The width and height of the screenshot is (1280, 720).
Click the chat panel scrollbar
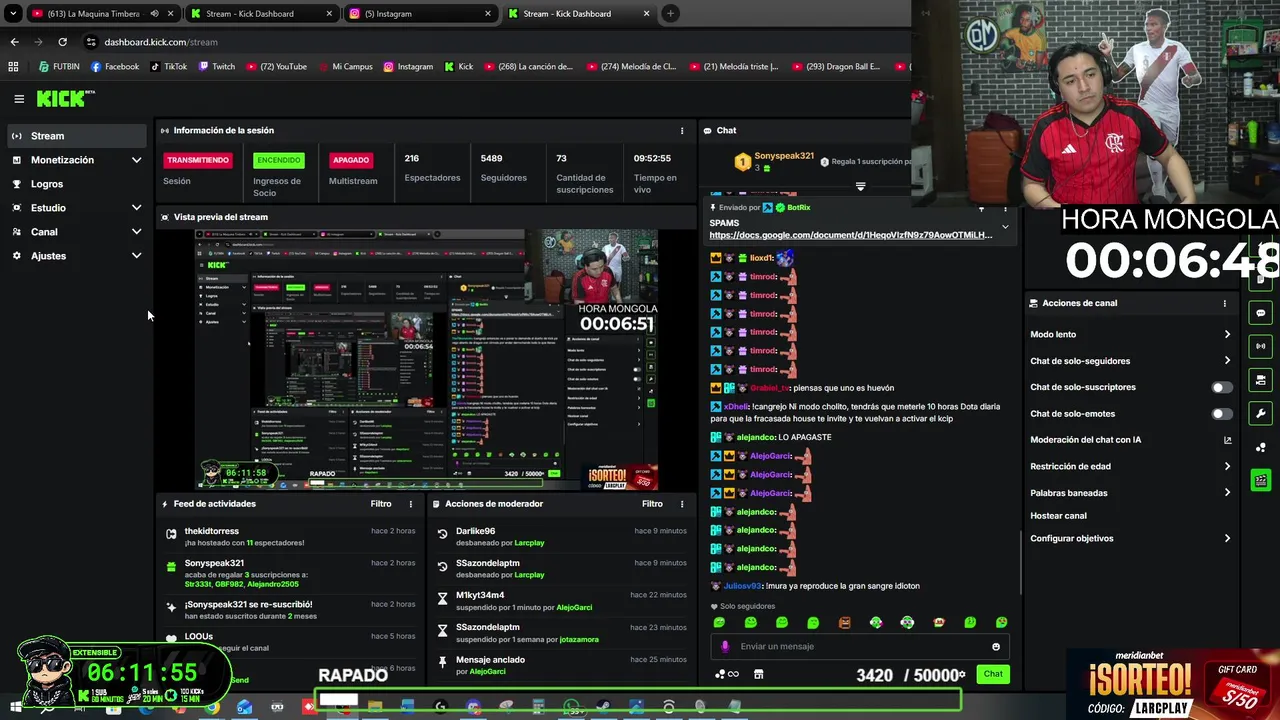[x=1020, y=560]
